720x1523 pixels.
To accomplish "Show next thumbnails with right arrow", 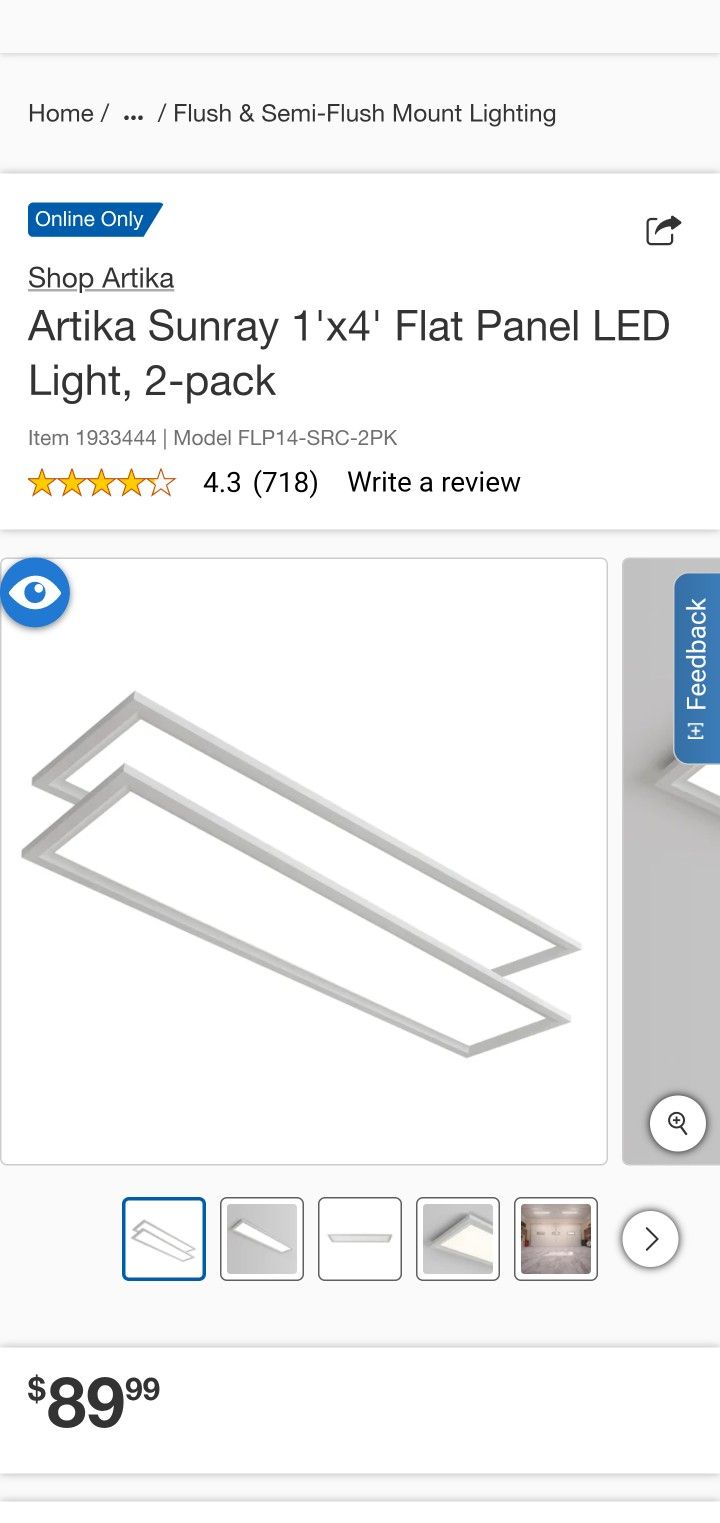I will tap(651, 1239).
